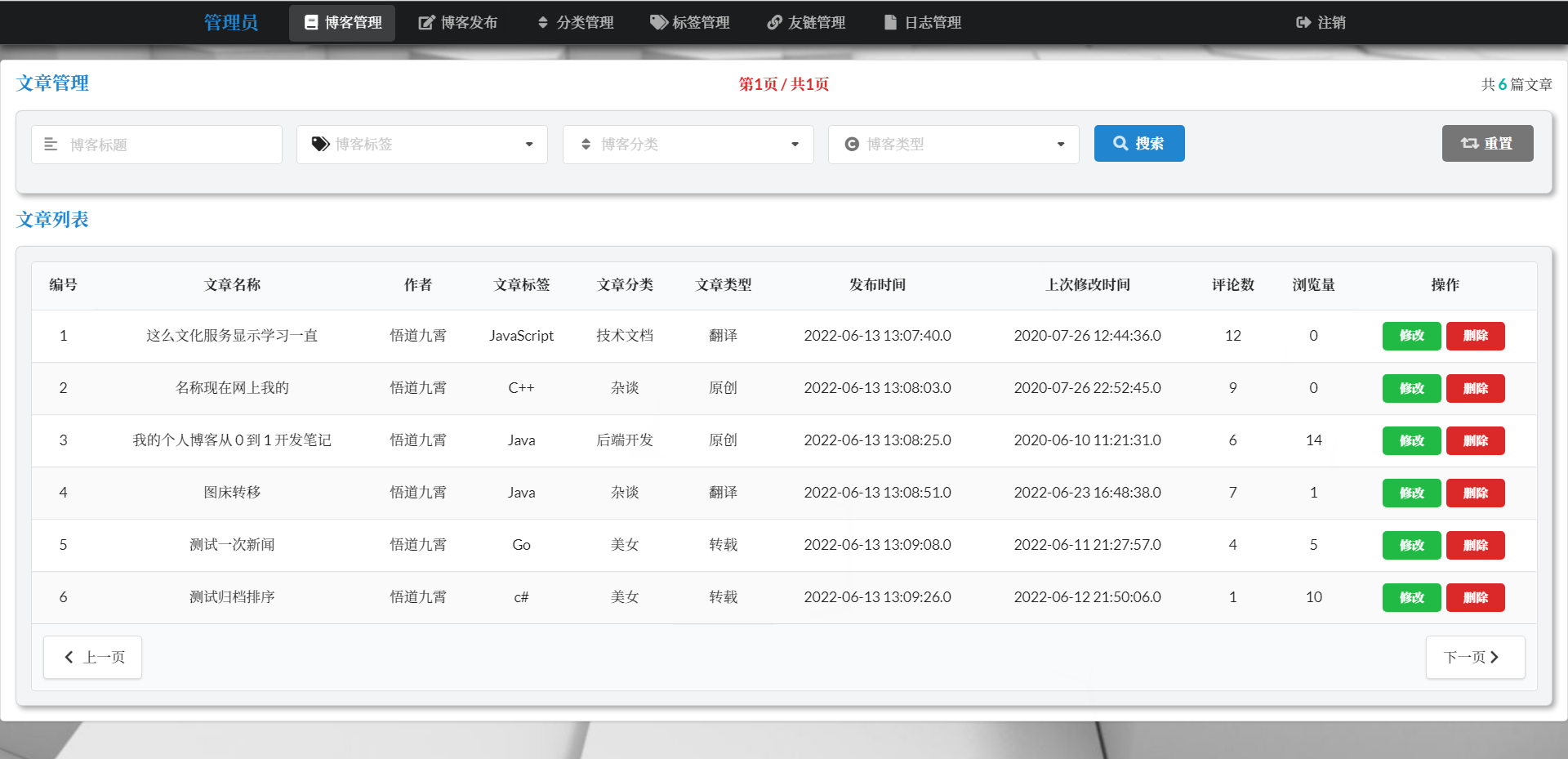Click 修改 for article 测试归档排序
The width and height of the screenshot is (1568, 759).
(x=1411, y=597)
